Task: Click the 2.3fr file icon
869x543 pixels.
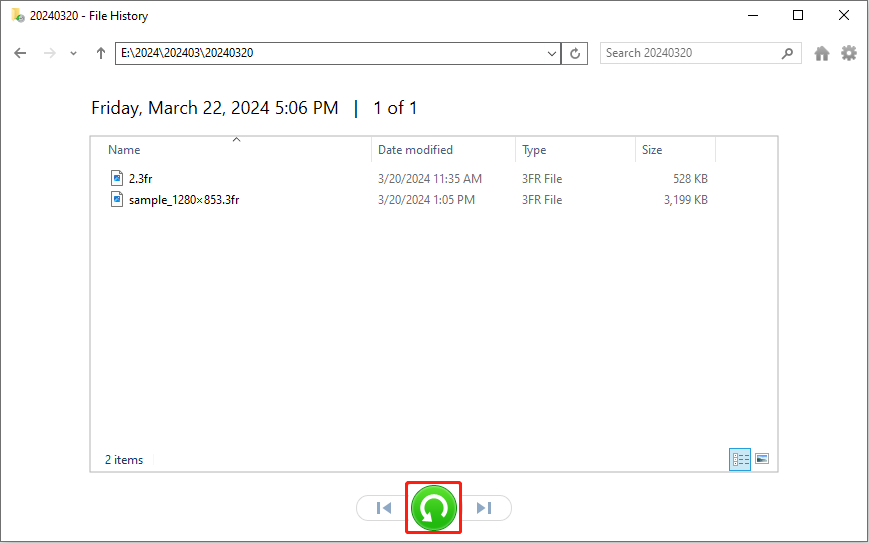Action: [116, 178]
